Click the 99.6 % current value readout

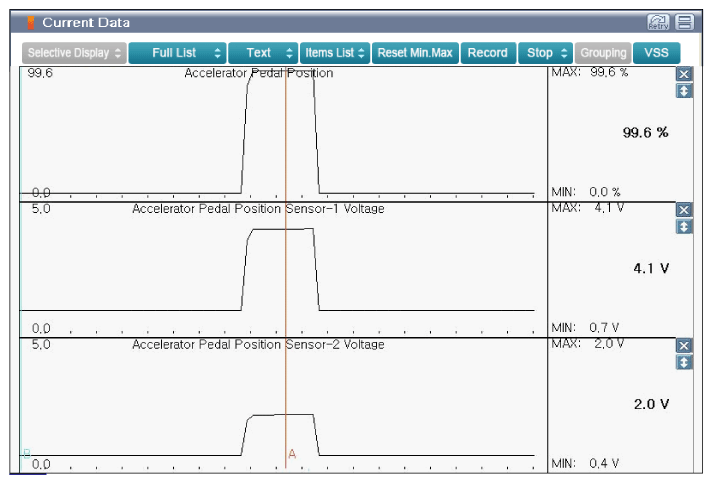pyautogui.click(x=645, y=133)
